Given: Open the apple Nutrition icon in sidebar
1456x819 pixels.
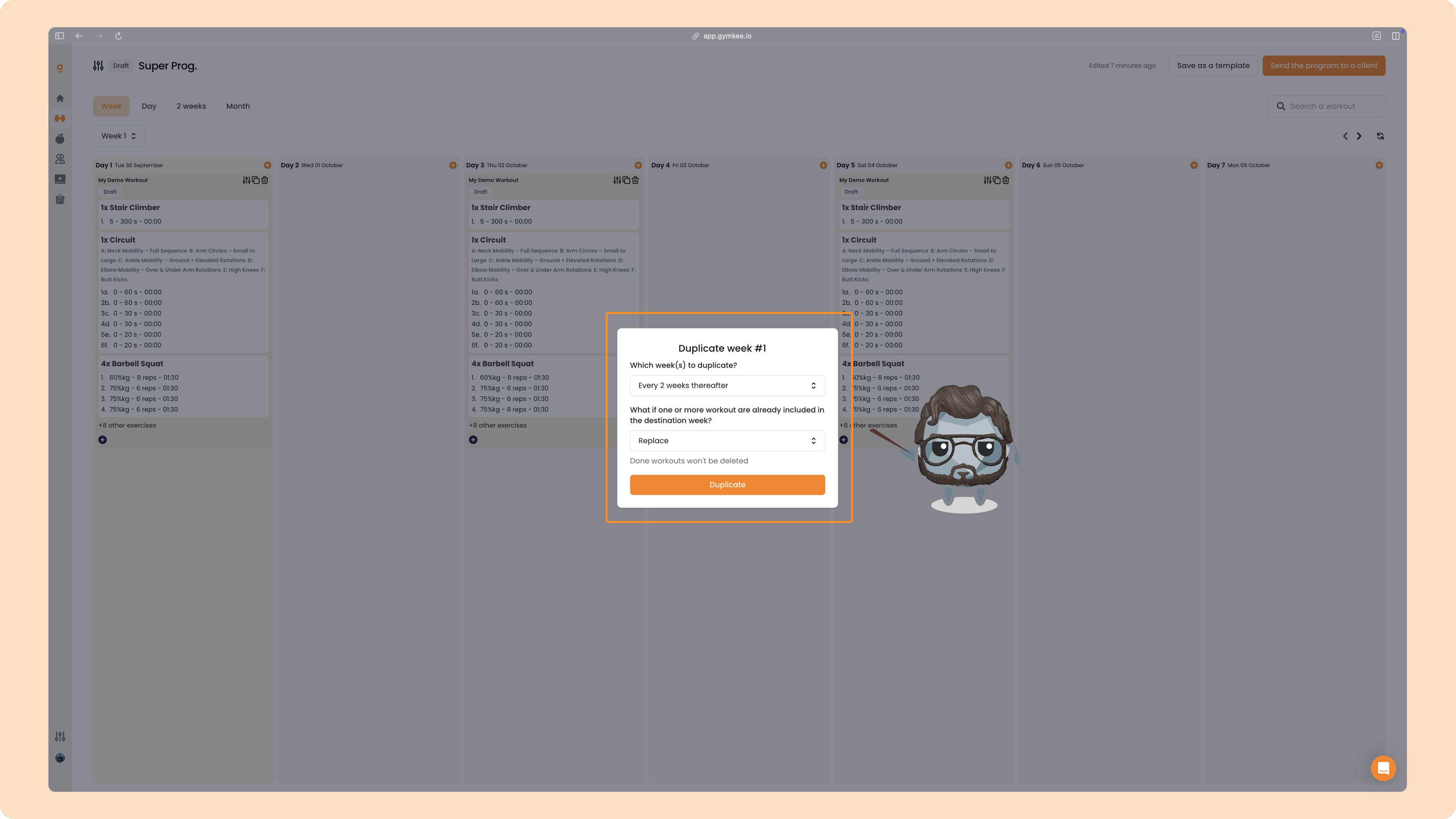Looking at the screenshot, I should pyautogui.click(x=60, y=139).
